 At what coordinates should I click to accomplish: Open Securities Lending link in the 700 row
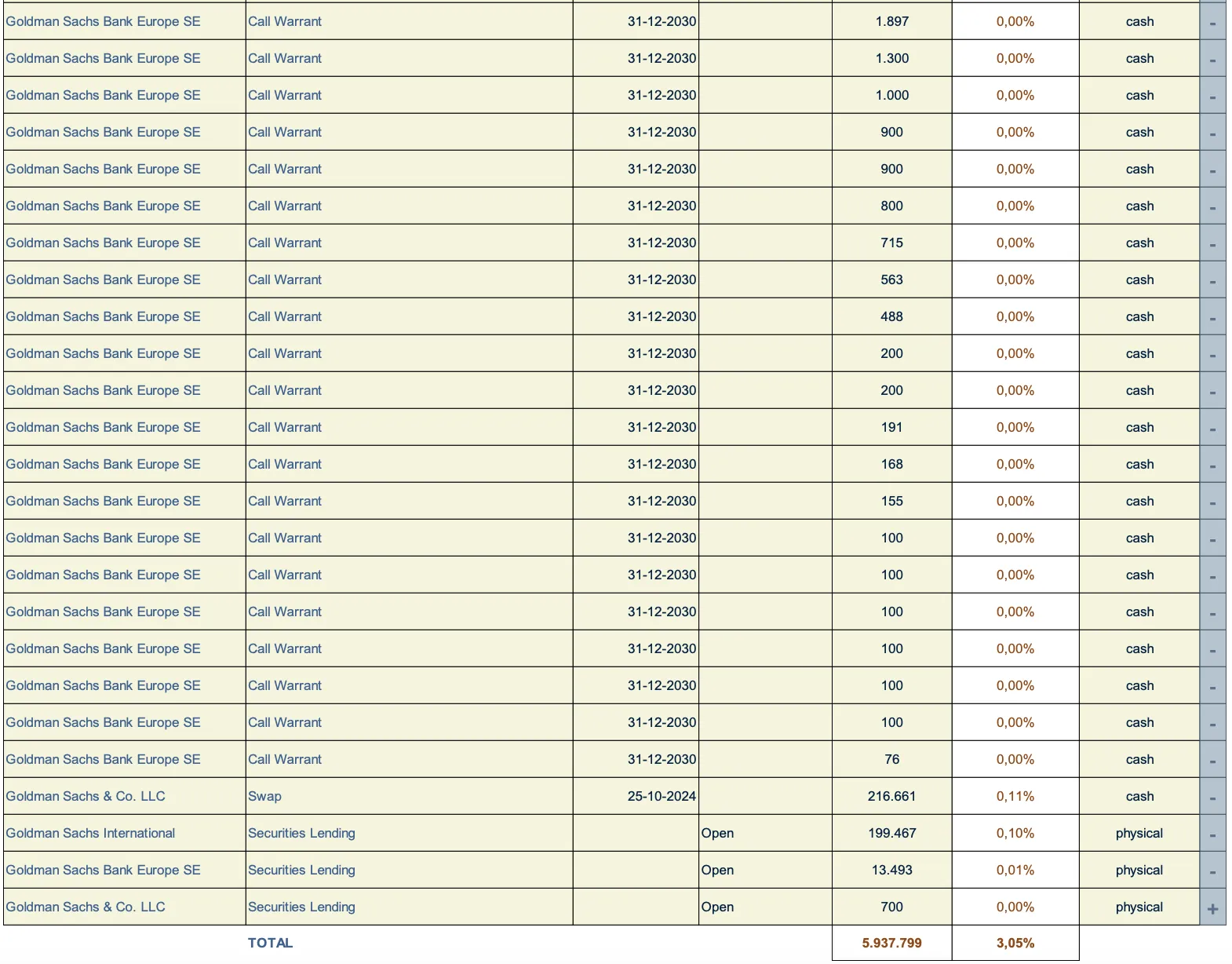(301, 907)
